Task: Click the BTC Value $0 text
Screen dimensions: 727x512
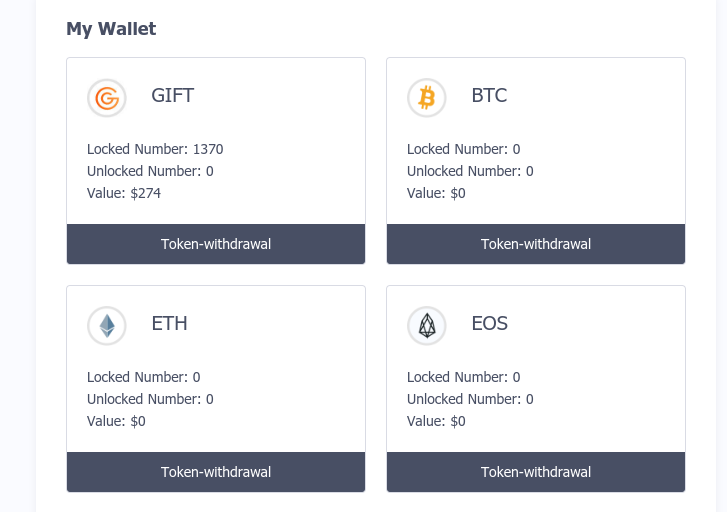Action: click(436, 193)
